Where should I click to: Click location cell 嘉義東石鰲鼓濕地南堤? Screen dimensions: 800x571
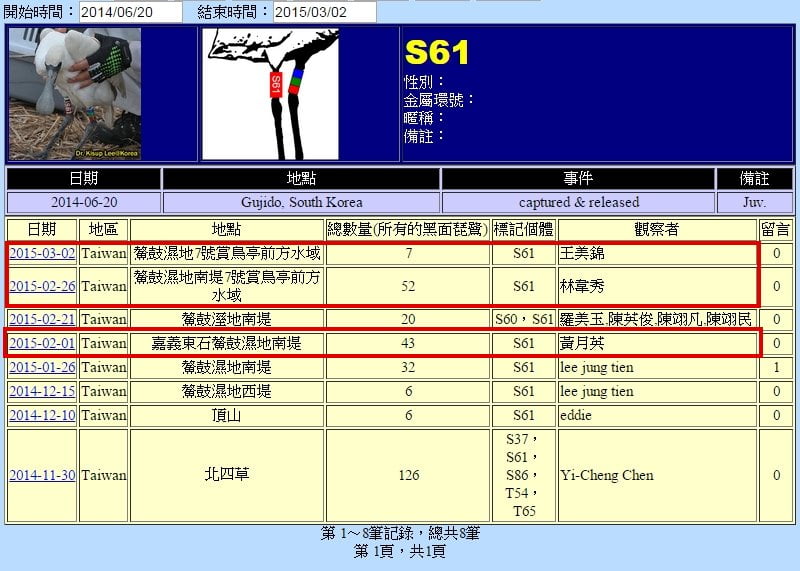pos(227,343)
